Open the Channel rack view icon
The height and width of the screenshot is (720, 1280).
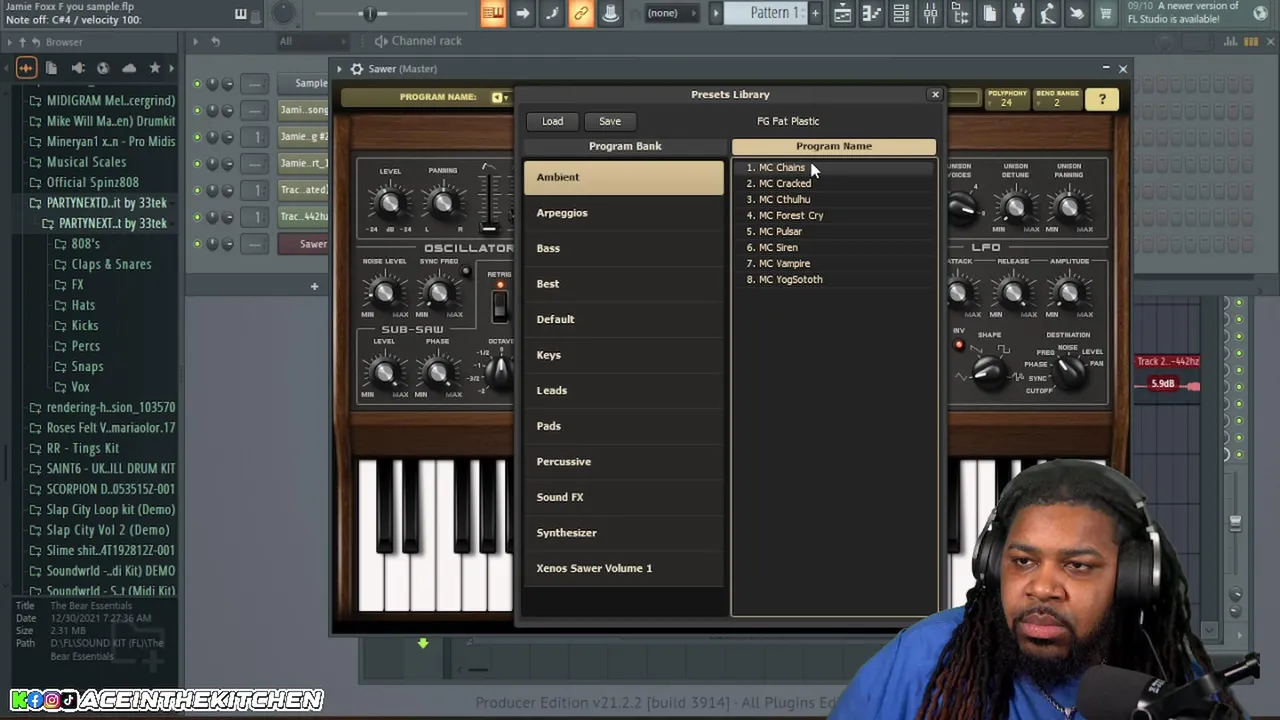coord(901,13)
